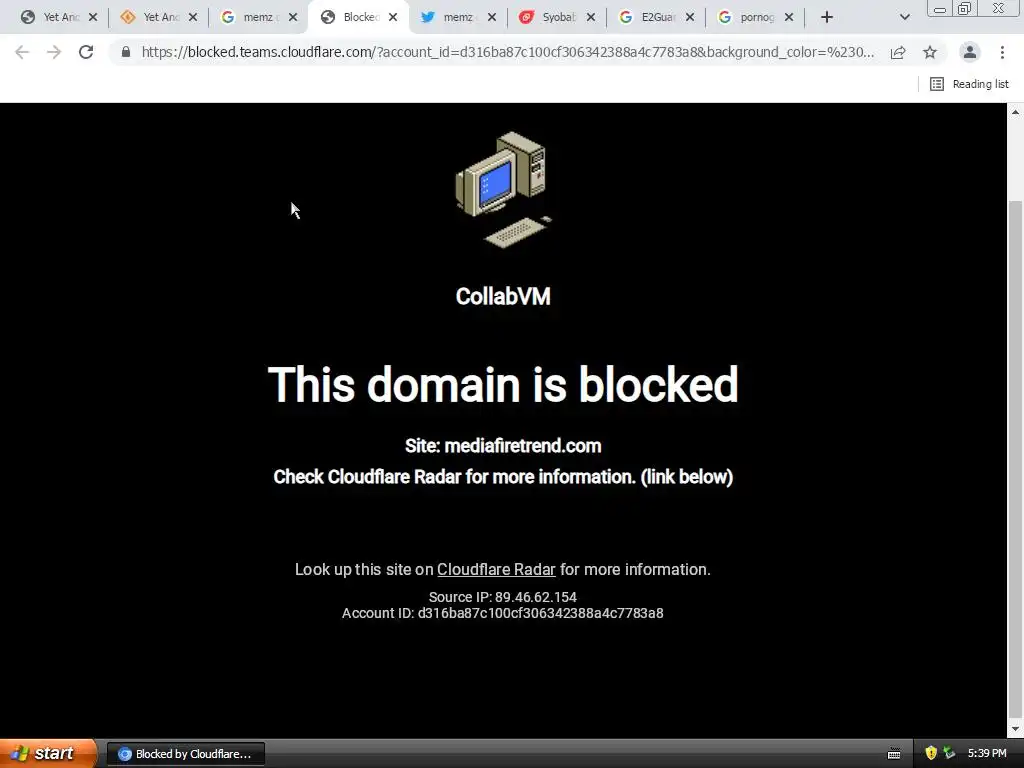
Task: Add a new tab with plus button
Action: coord(827,18)
